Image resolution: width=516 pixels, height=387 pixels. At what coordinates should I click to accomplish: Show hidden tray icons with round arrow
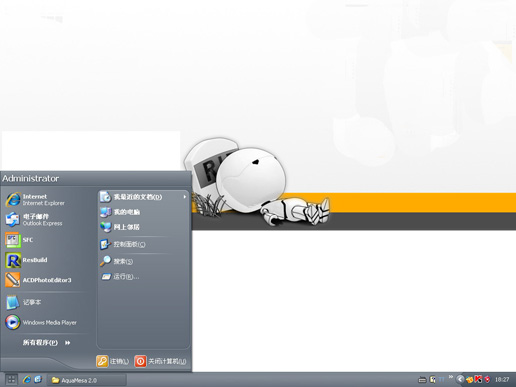click(460, 379)
